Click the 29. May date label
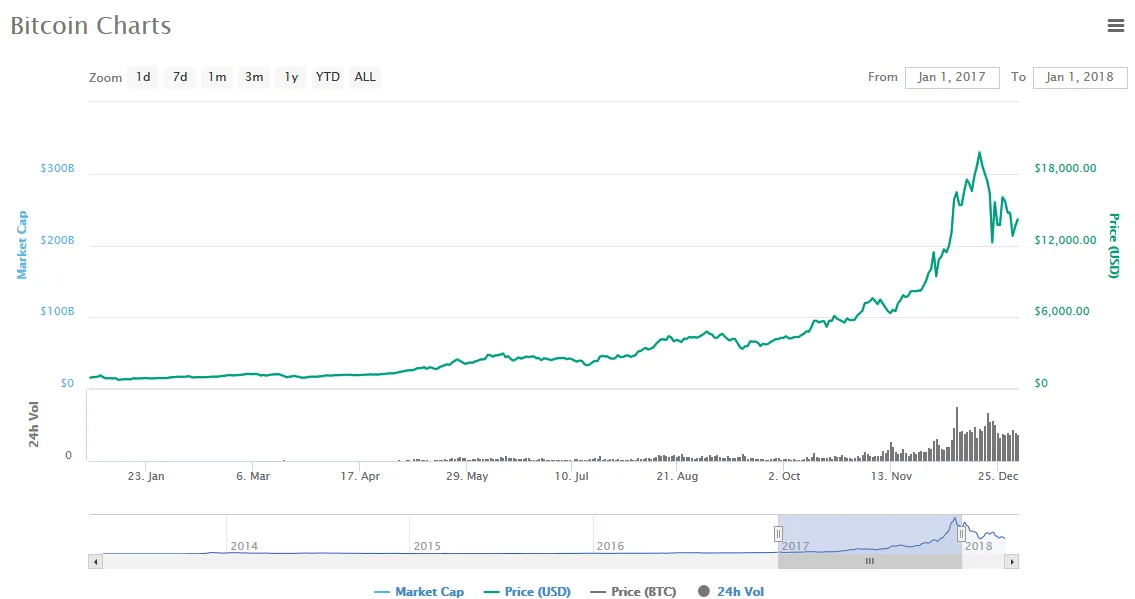This screenshot has height=599, width=1135. click(467, 476)
